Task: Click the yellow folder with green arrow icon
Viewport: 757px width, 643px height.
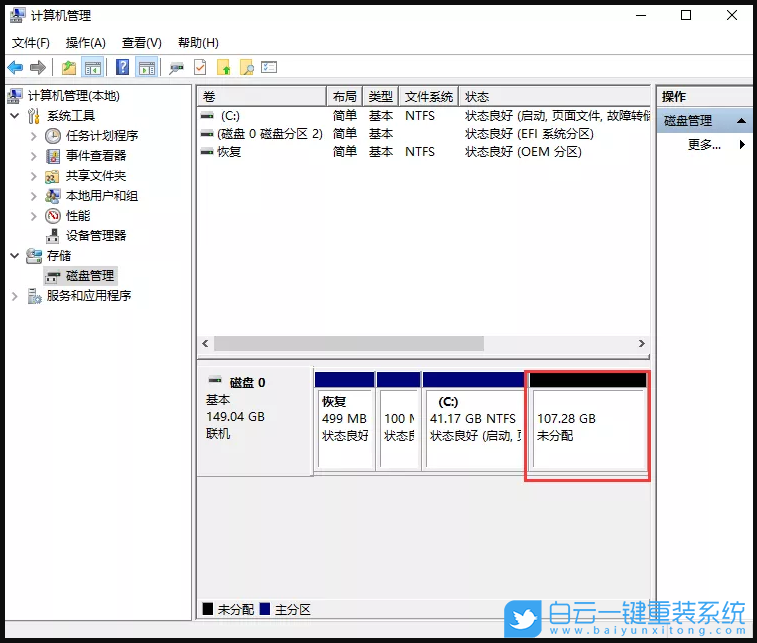Action: pyautogui.click(x=224, y=68)
